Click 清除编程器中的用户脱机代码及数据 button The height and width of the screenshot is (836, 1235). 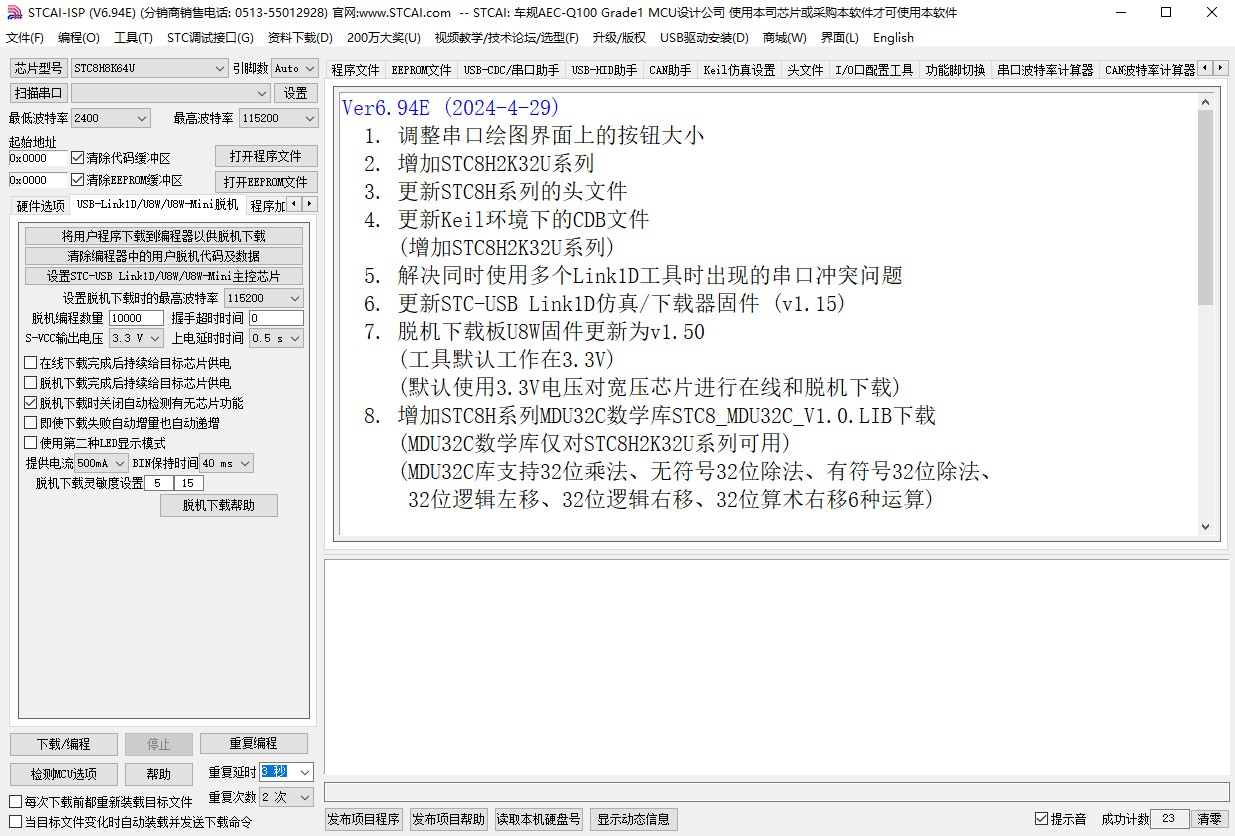pyautogui.click(x=164, y=256)
